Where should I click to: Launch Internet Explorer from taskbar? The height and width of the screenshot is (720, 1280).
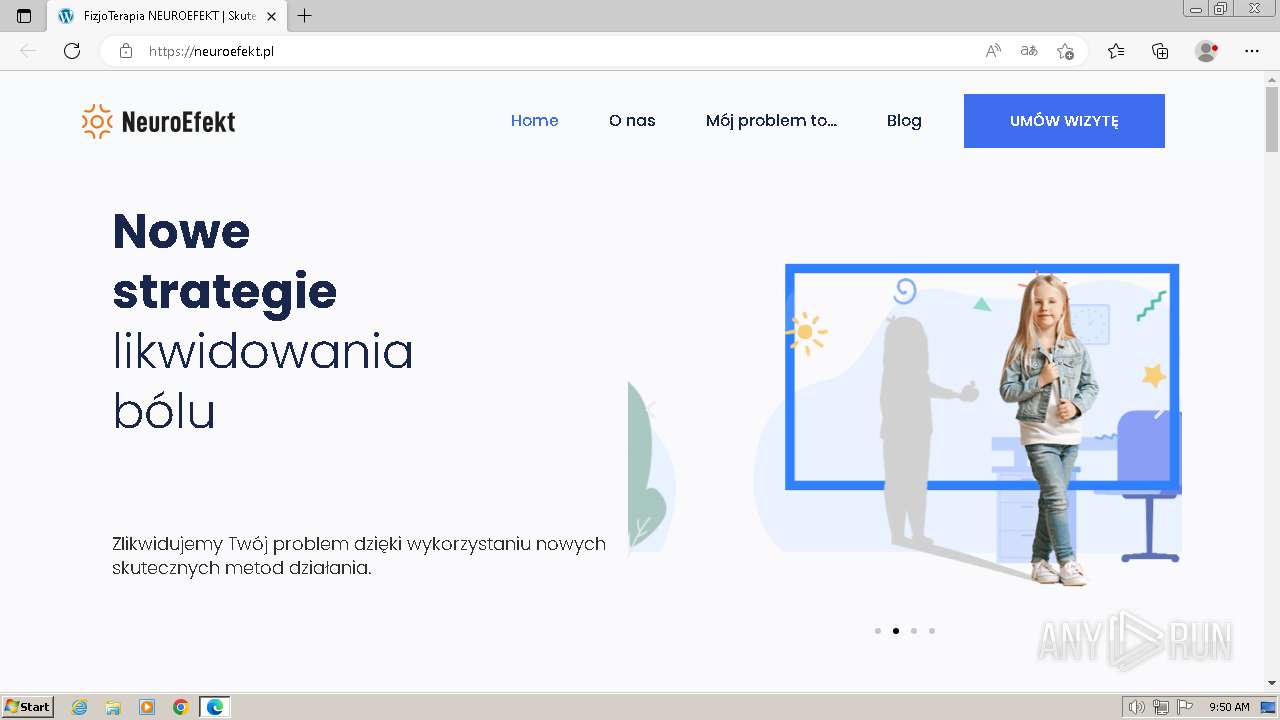80,707
